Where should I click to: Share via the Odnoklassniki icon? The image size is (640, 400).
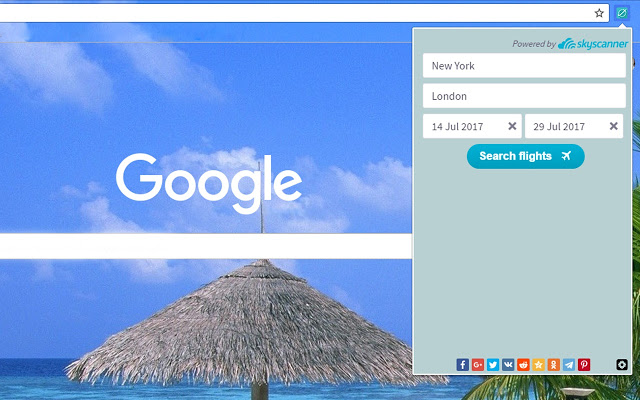pyautogui.click(x=553, y=364)
